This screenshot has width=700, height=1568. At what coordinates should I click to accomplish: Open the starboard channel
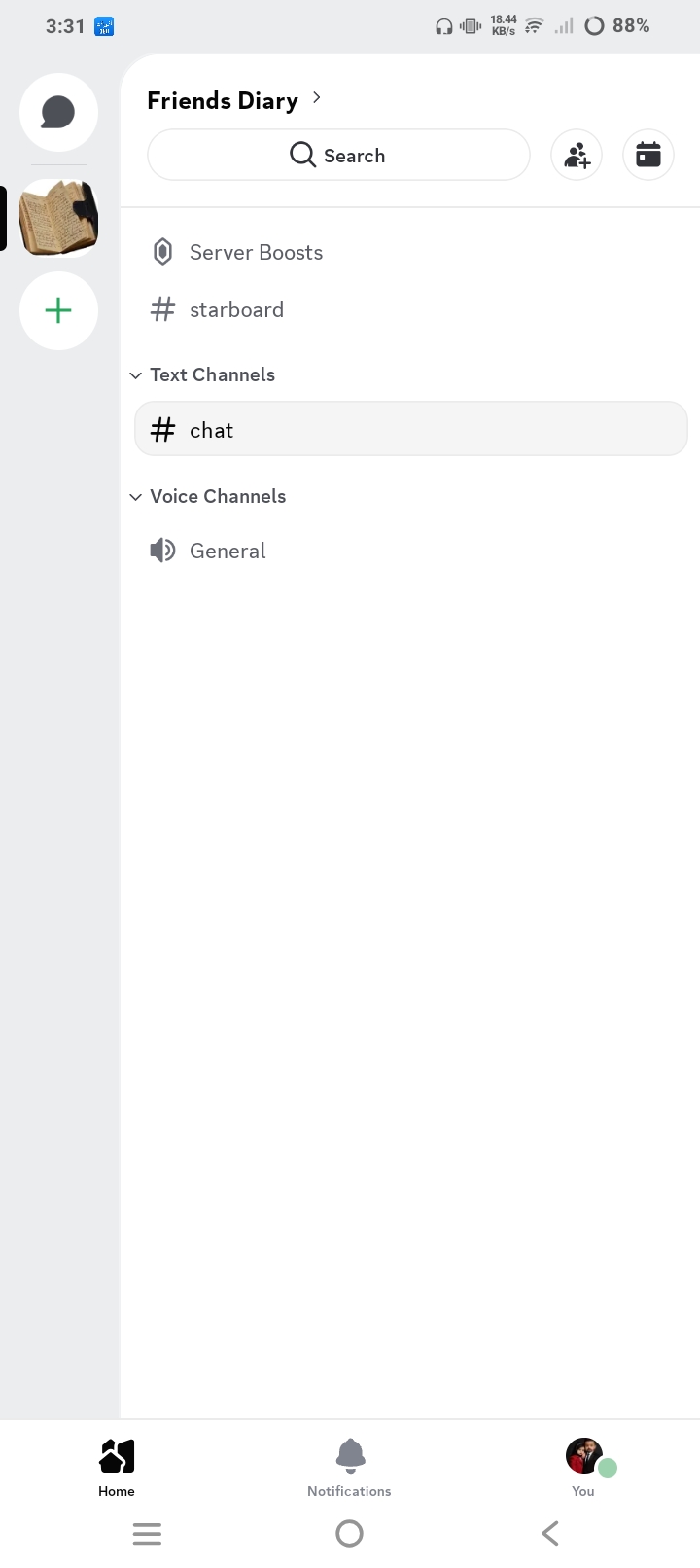tap(409, 309)
